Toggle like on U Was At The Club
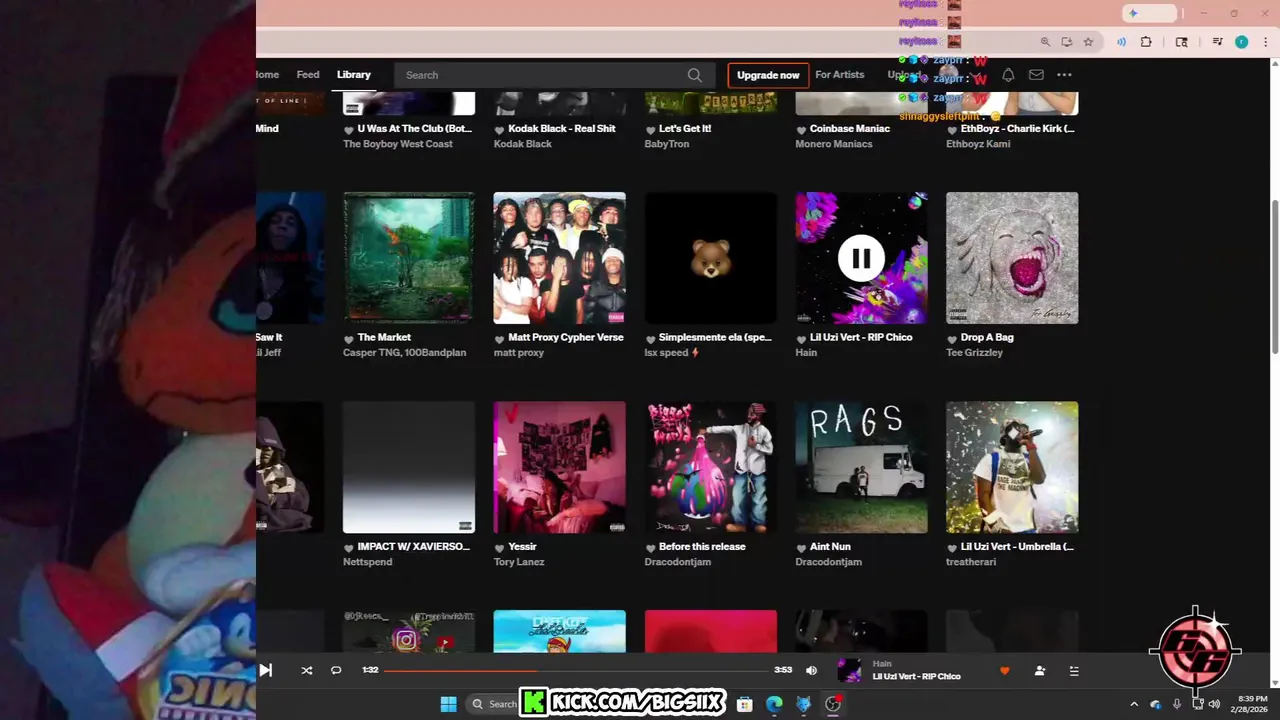The image size is (1280, 720). (x=349, y=129)
